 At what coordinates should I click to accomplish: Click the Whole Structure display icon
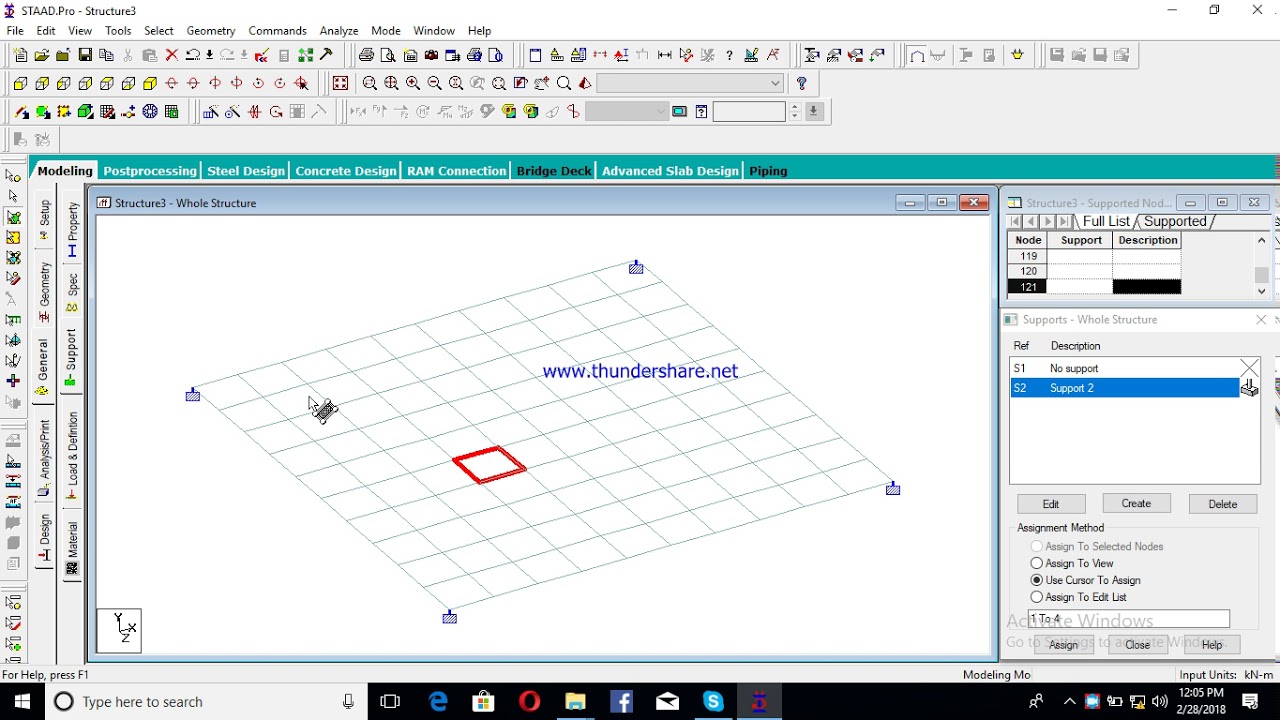click(x=340, y=84)
